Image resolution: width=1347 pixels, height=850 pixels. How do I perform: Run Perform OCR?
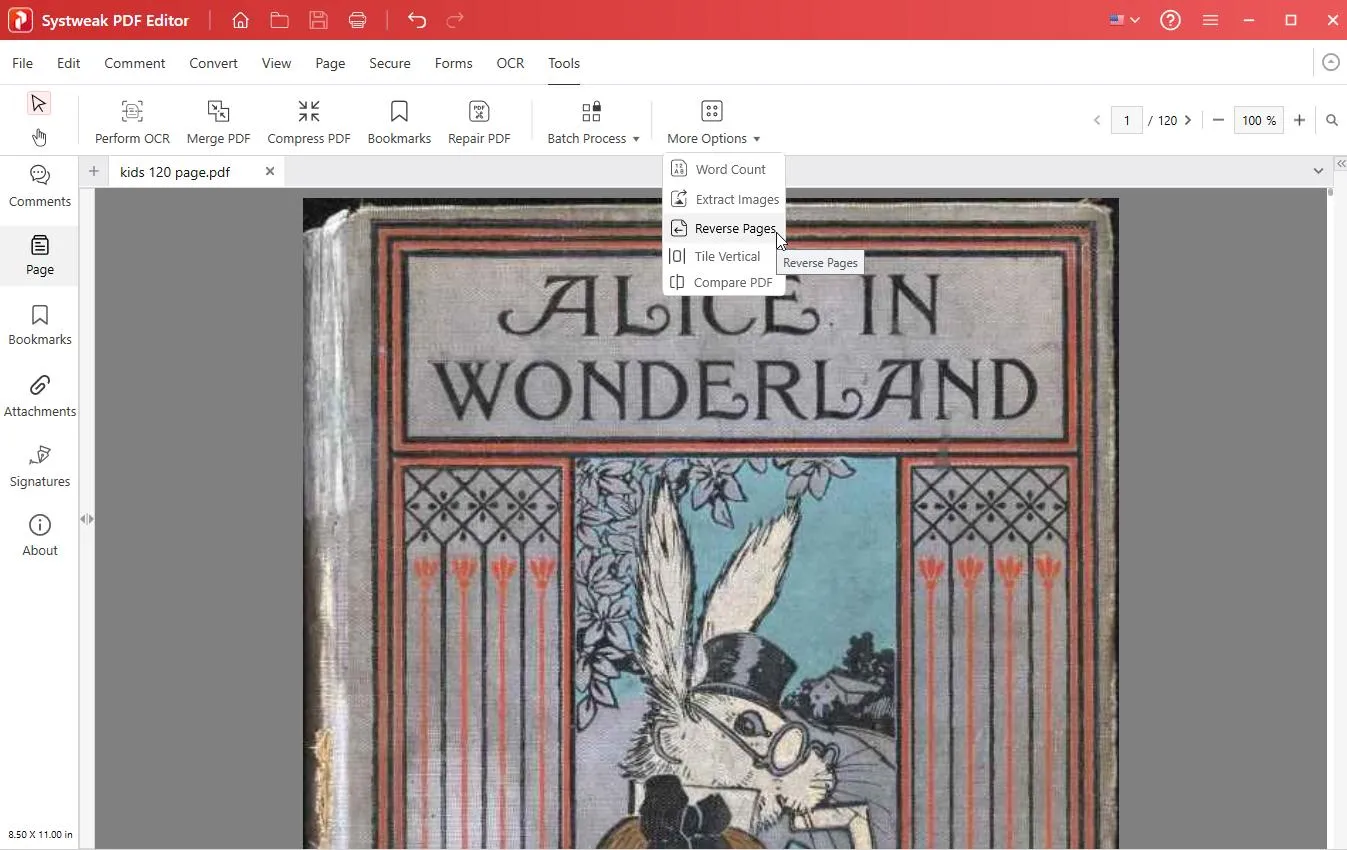coord(132,122)
